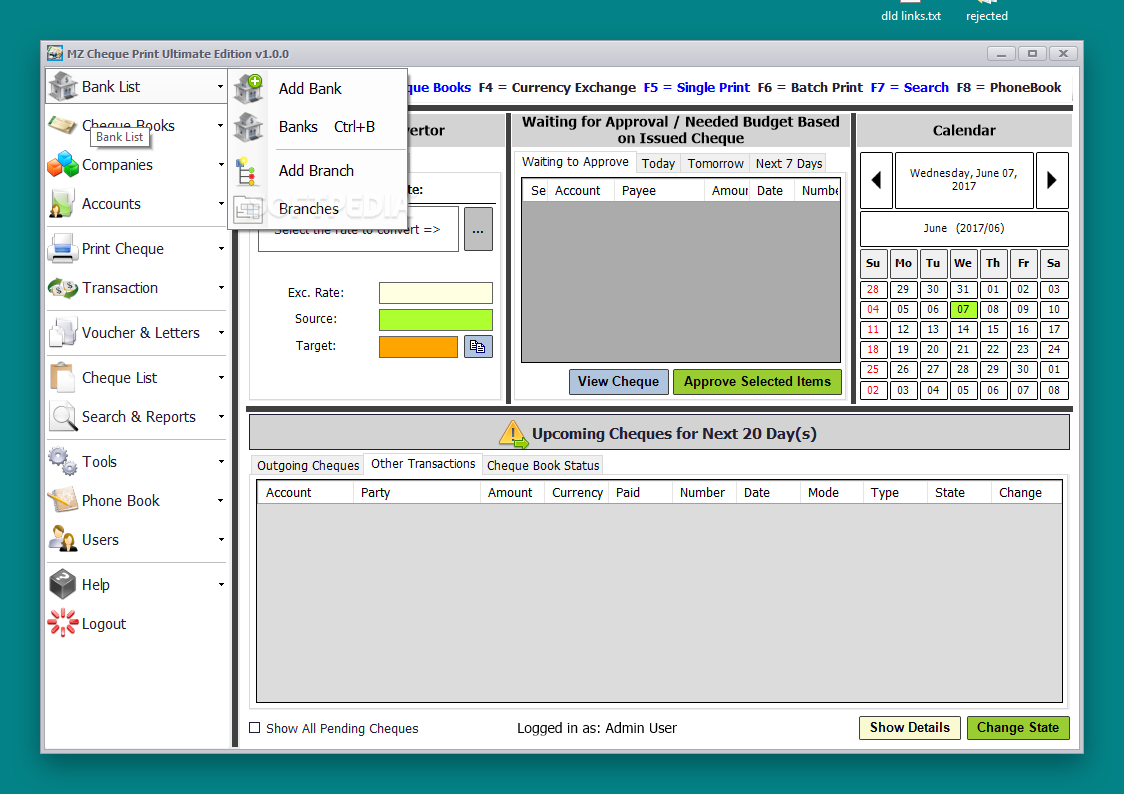Click the green Source field
Image resolution: width=1124 pixels, height=794 pixels.
coord(436,320)
